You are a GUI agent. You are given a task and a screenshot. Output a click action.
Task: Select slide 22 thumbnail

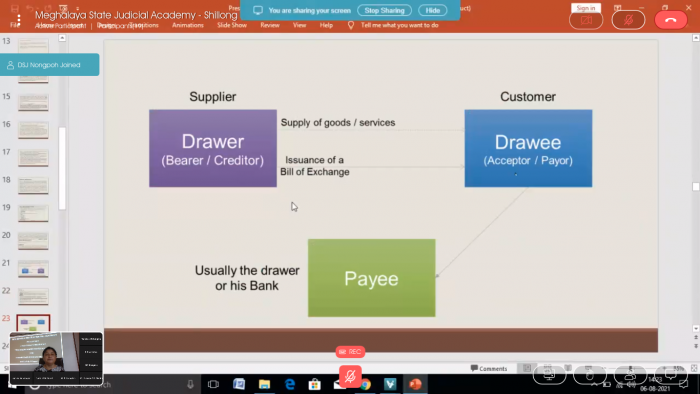click(x=33, y=297)
